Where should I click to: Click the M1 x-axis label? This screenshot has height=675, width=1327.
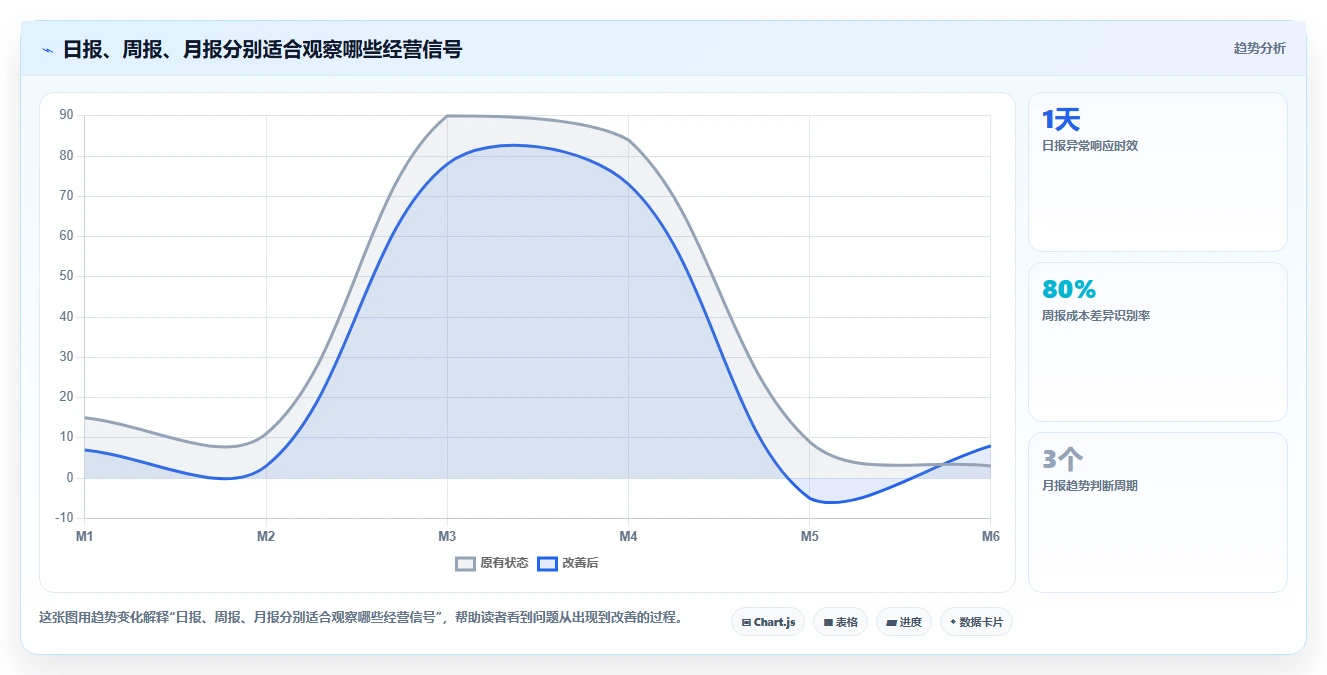pos(85,537)
